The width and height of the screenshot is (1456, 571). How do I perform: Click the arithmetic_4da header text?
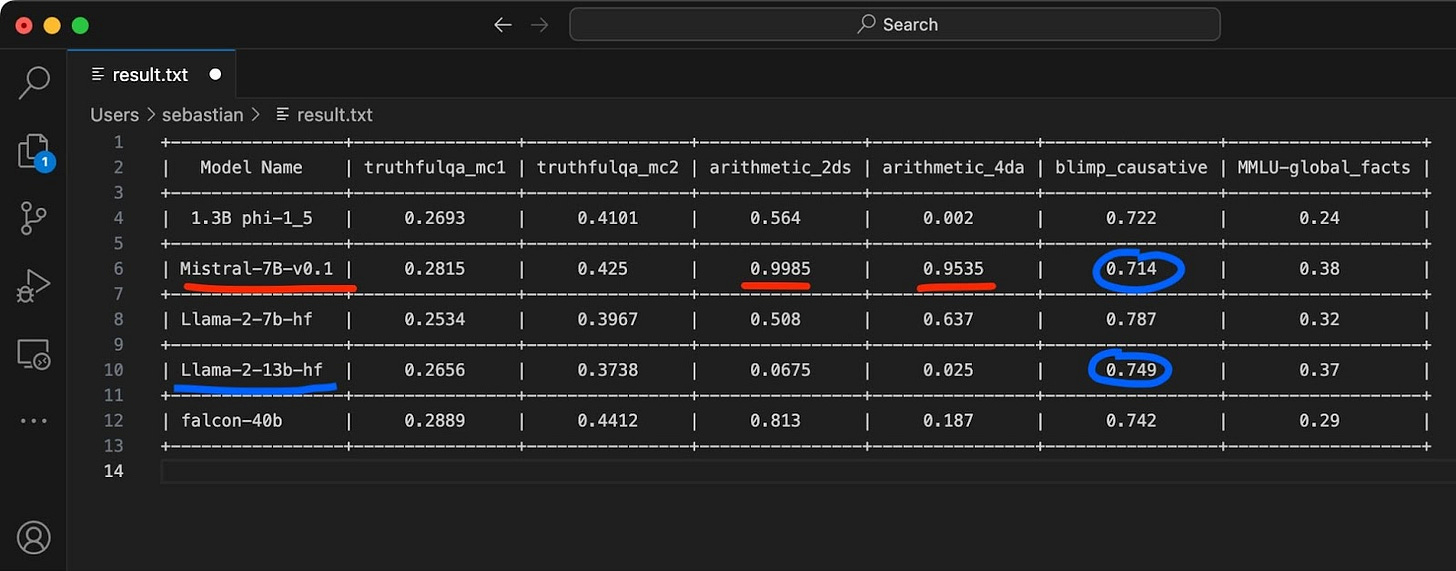pyautogui.click(x=953, y=167)
